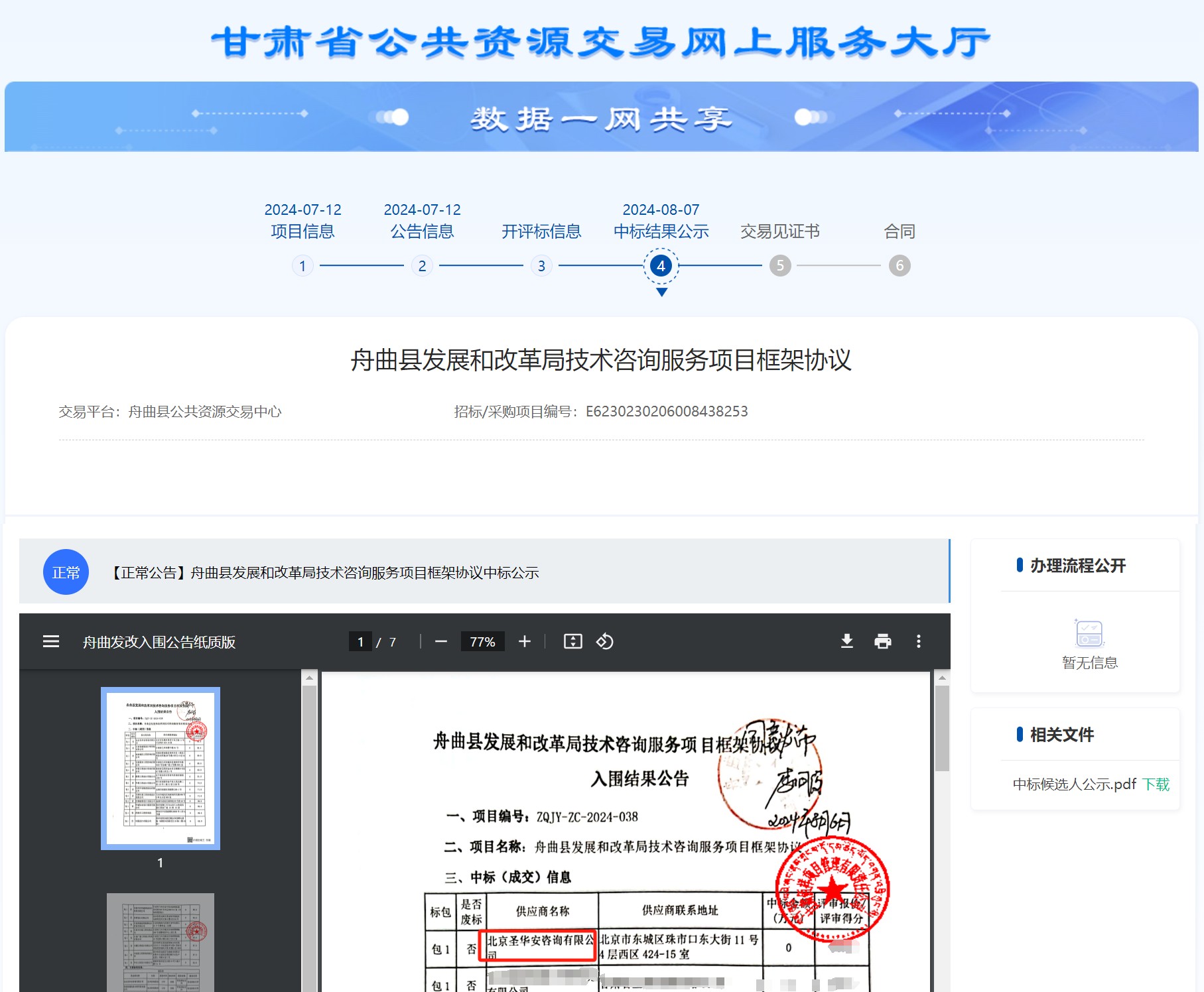Open the 公告信息 tab
The width and height of the screenshot is (1204, 992).
pos(422,231)
